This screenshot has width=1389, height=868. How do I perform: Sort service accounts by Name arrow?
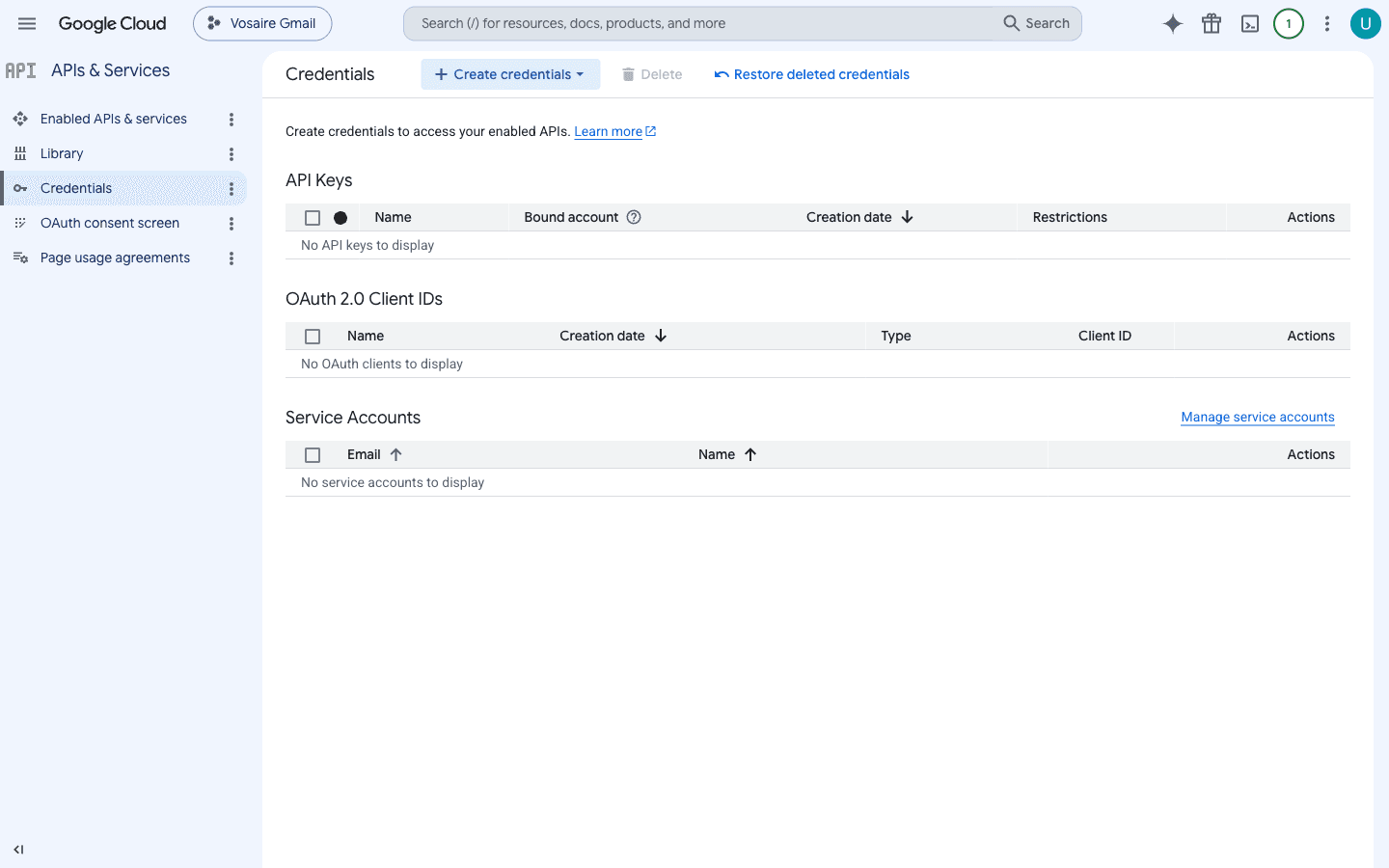point(750,454)
